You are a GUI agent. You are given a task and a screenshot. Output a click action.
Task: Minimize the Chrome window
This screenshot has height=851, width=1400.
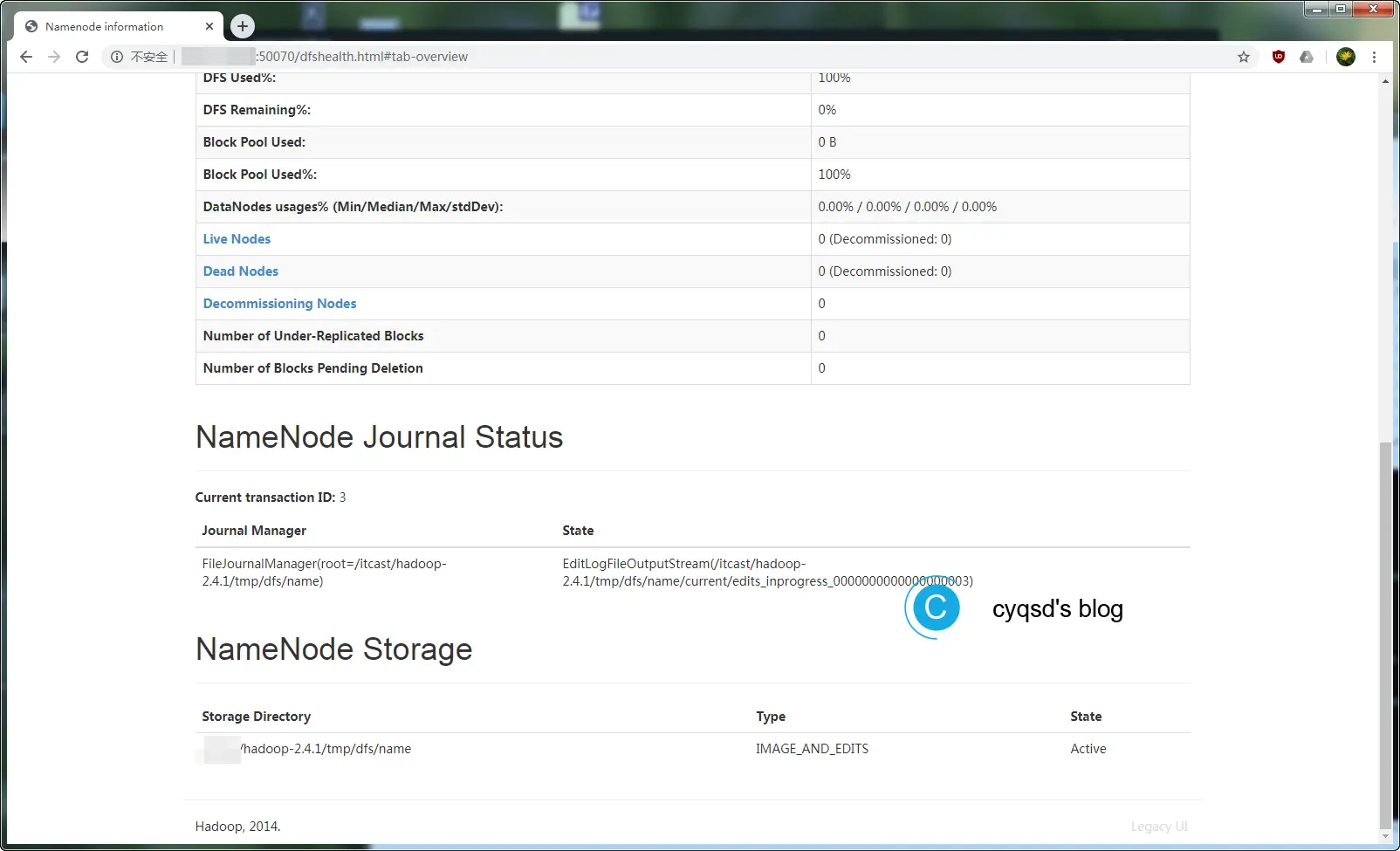pos(1316,9)
